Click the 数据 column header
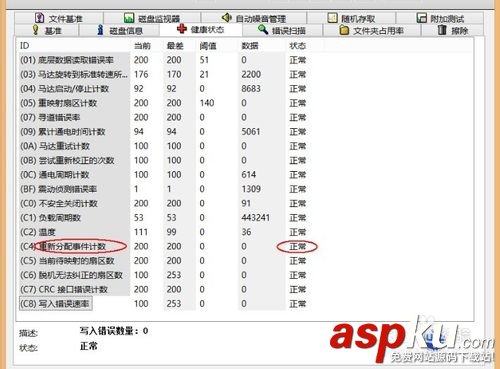 pos(250,46)
